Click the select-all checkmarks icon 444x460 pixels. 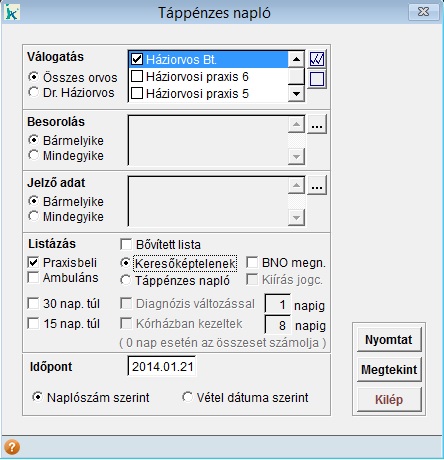click(317, 59)
